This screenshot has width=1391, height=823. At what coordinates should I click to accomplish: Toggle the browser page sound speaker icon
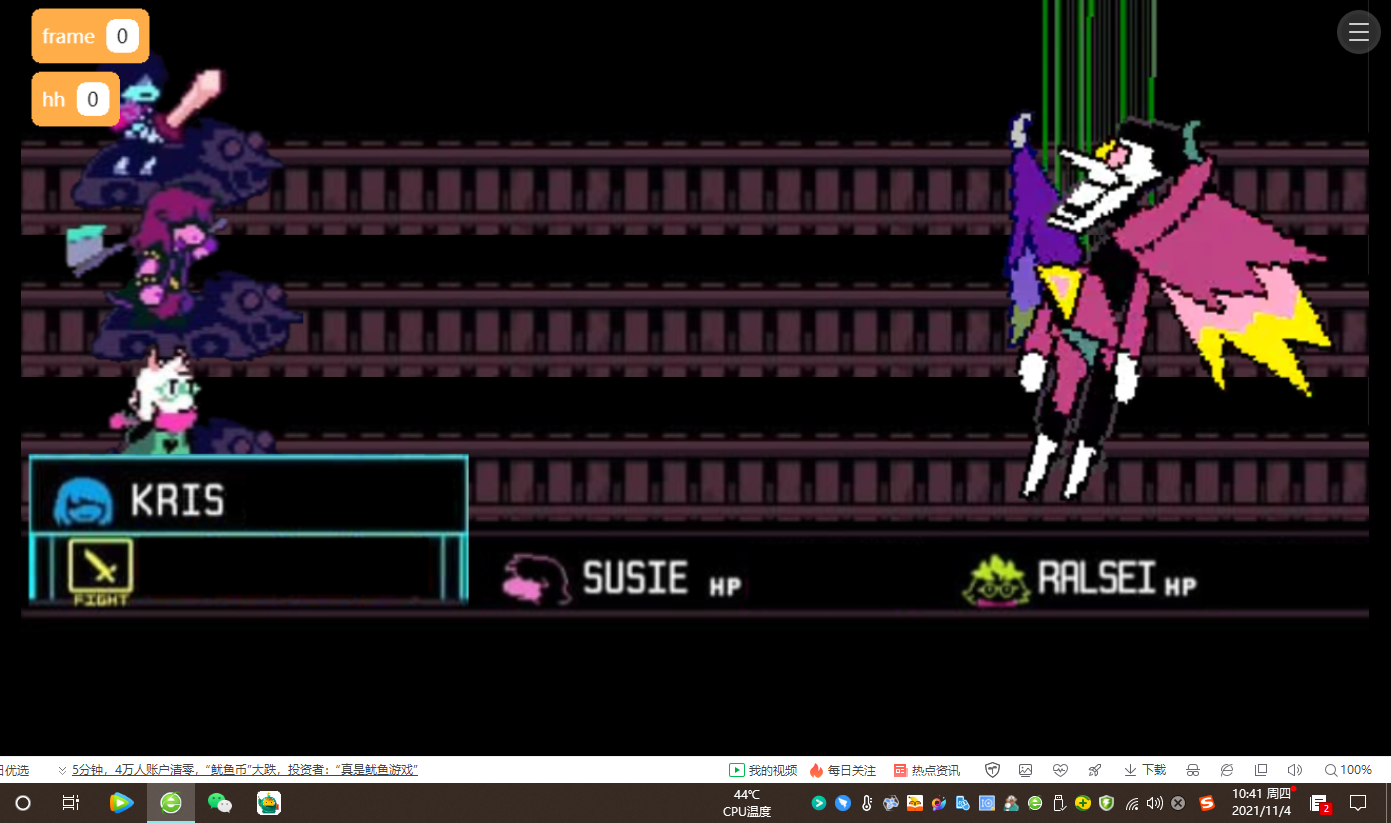point(1295,770)
